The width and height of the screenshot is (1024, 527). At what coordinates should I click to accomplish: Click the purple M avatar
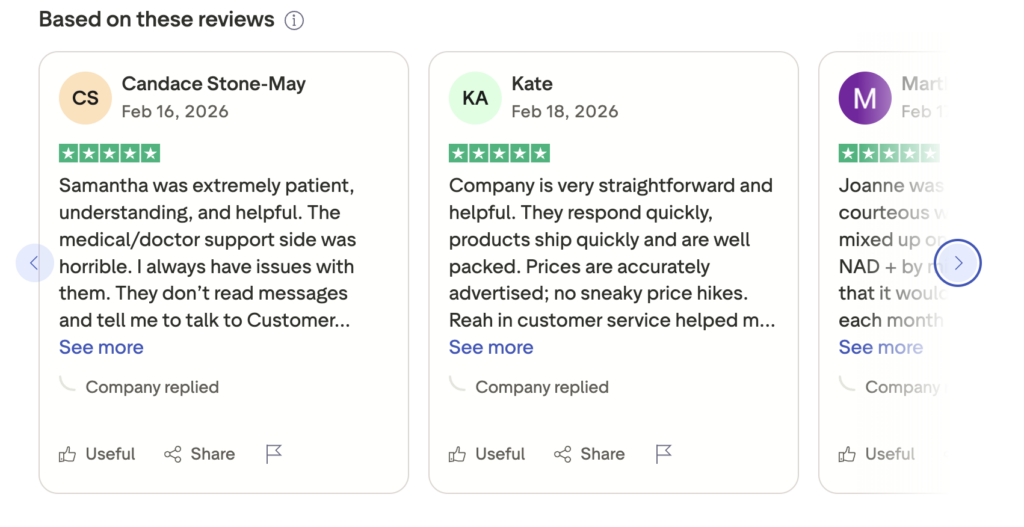864,98
